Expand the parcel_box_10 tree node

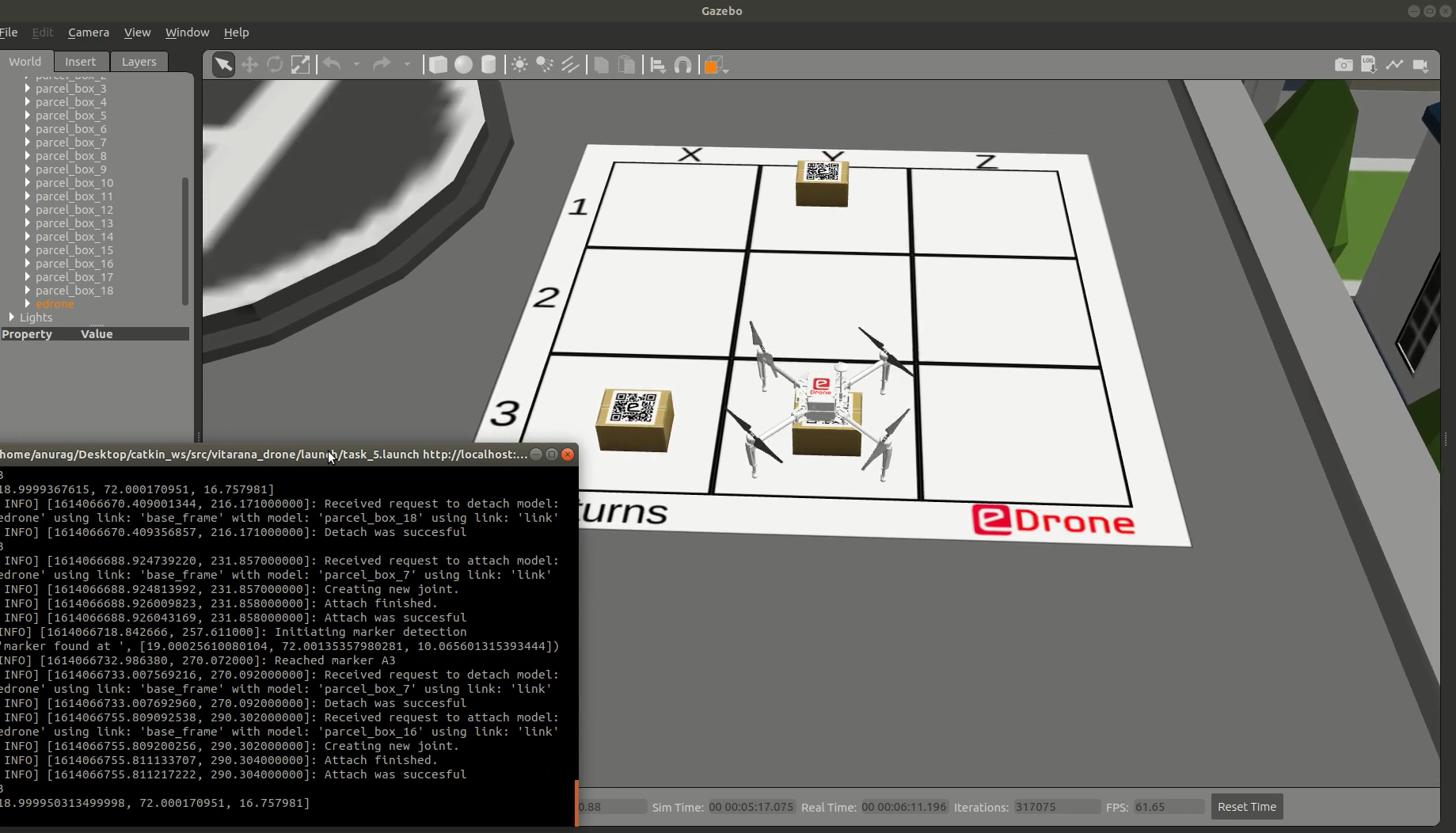click(28, 182)
